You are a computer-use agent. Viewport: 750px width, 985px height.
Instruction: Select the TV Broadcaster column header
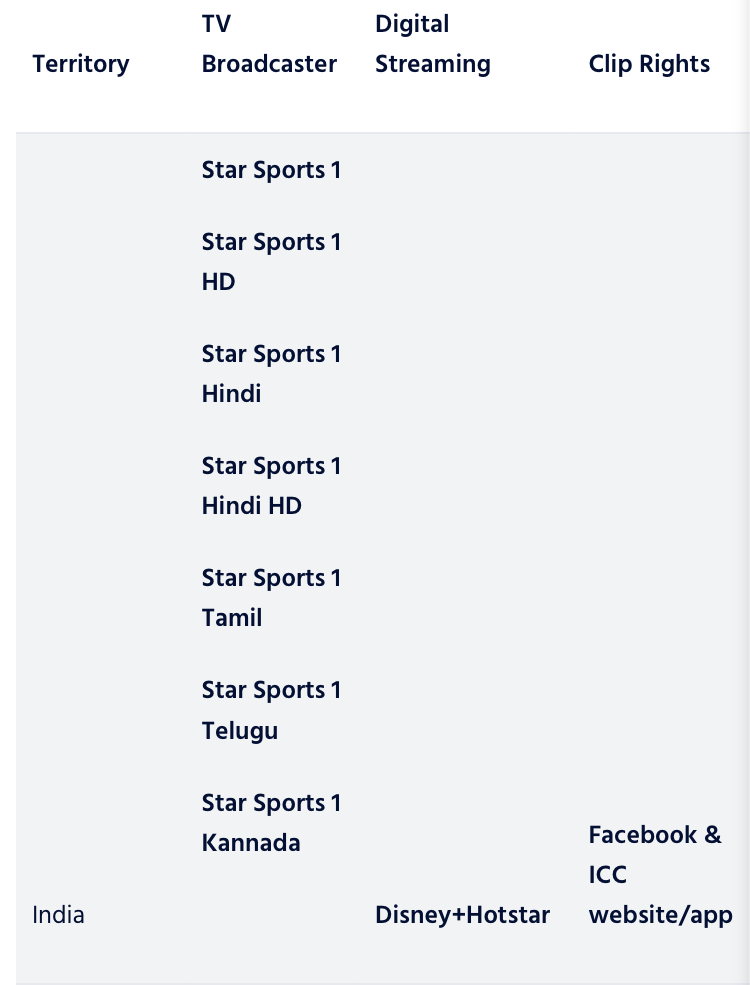269,44
